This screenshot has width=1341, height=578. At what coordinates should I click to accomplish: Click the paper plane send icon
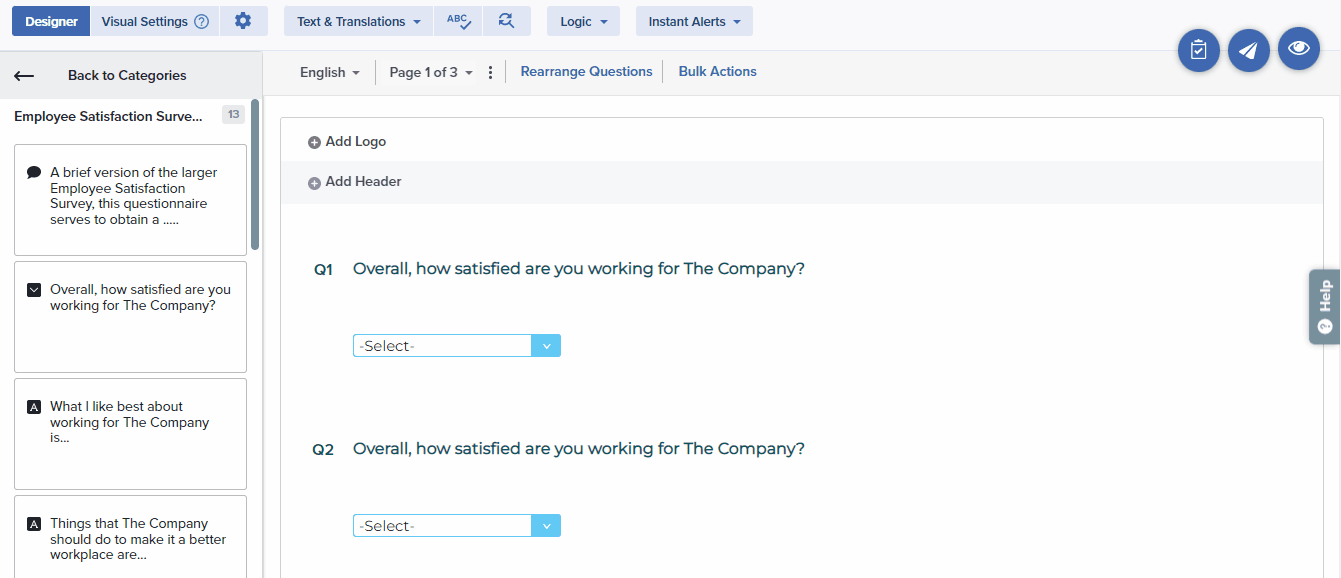1248,50
